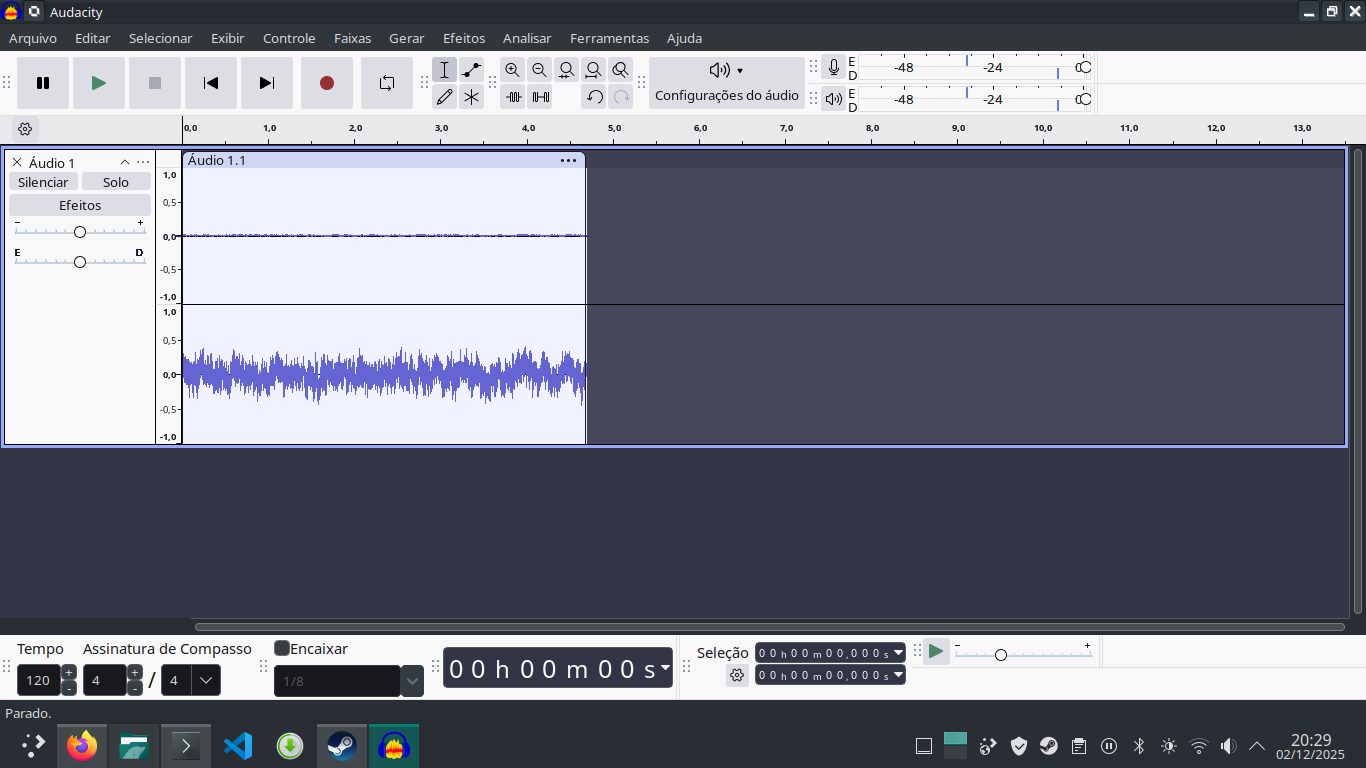
Task: Click the Trim audio outside selection icon
Action: pyautogui.click(x=514, y=97)
